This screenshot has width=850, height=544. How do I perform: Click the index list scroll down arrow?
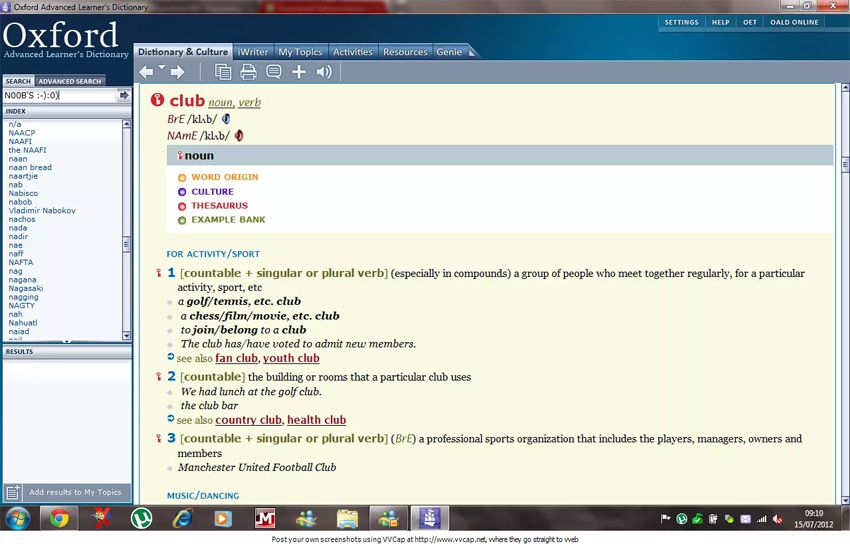pyautogui.click(x=126, y=335)
